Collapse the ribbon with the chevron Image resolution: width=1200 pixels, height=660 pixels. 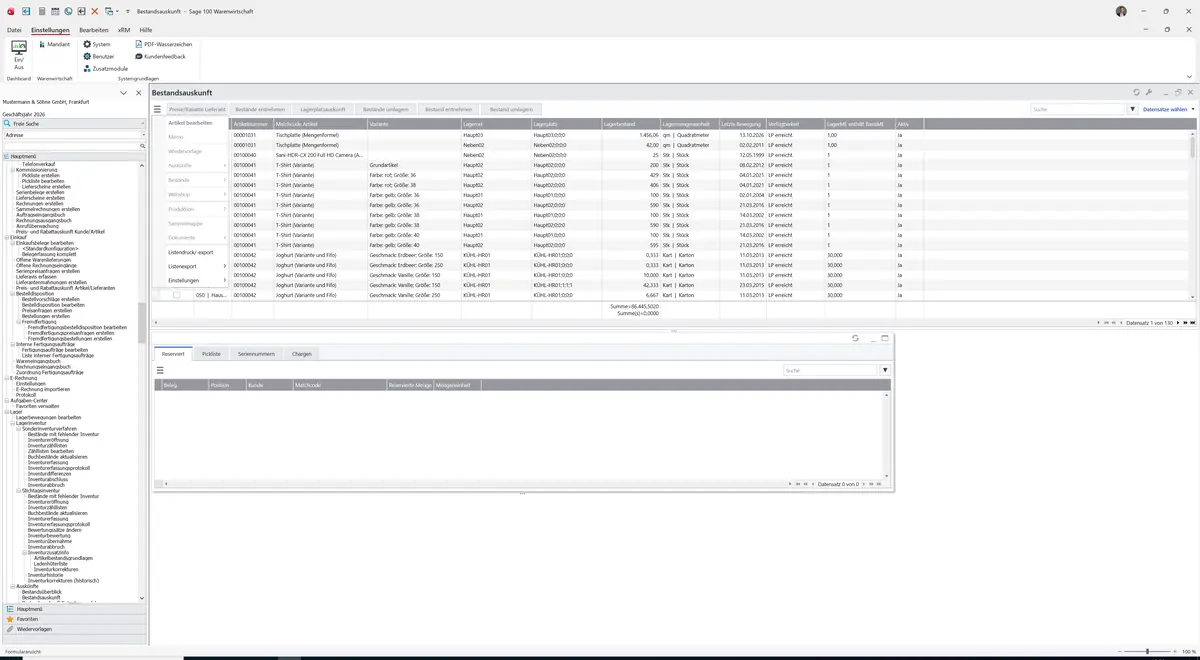pyautogui.click(x=1189, y=77)
